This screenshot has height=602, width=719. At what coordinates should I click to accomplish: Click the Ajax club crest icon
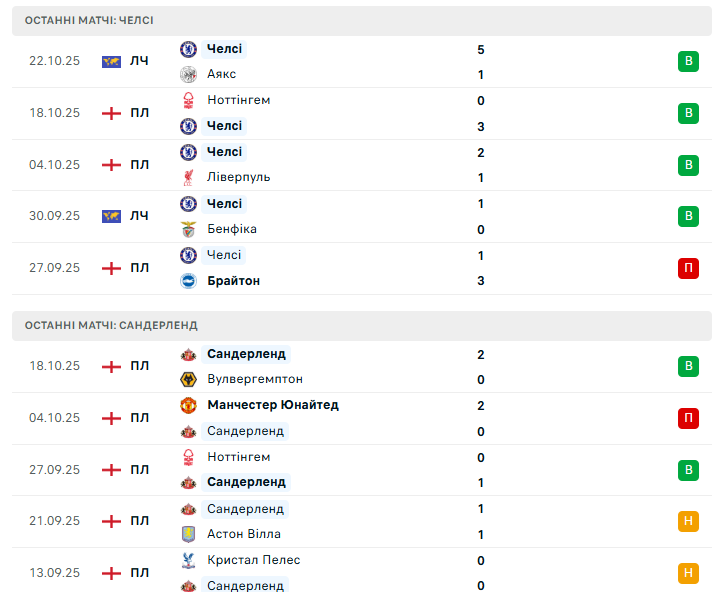tap(188, 74)
